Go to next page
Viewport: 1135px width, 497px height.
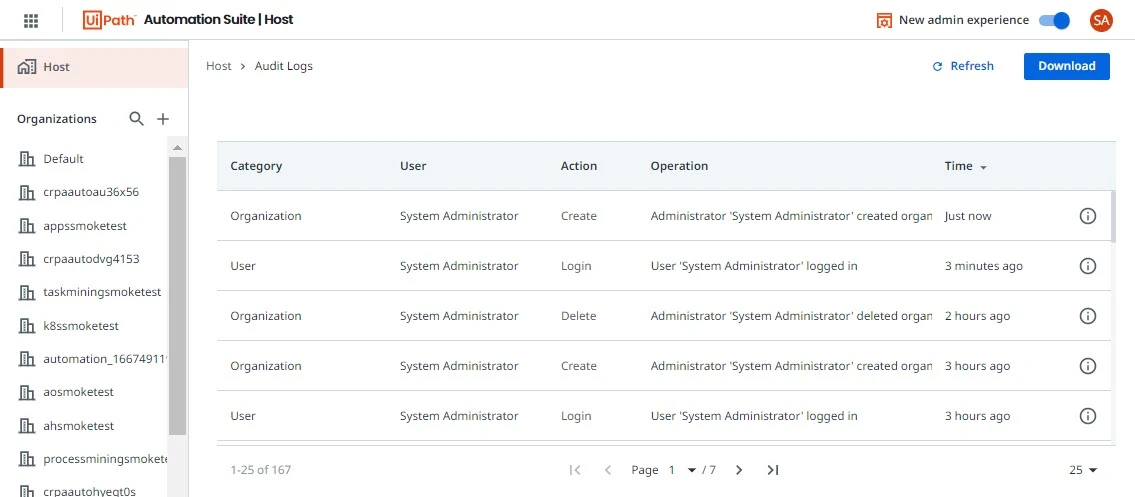click(739, 470)
